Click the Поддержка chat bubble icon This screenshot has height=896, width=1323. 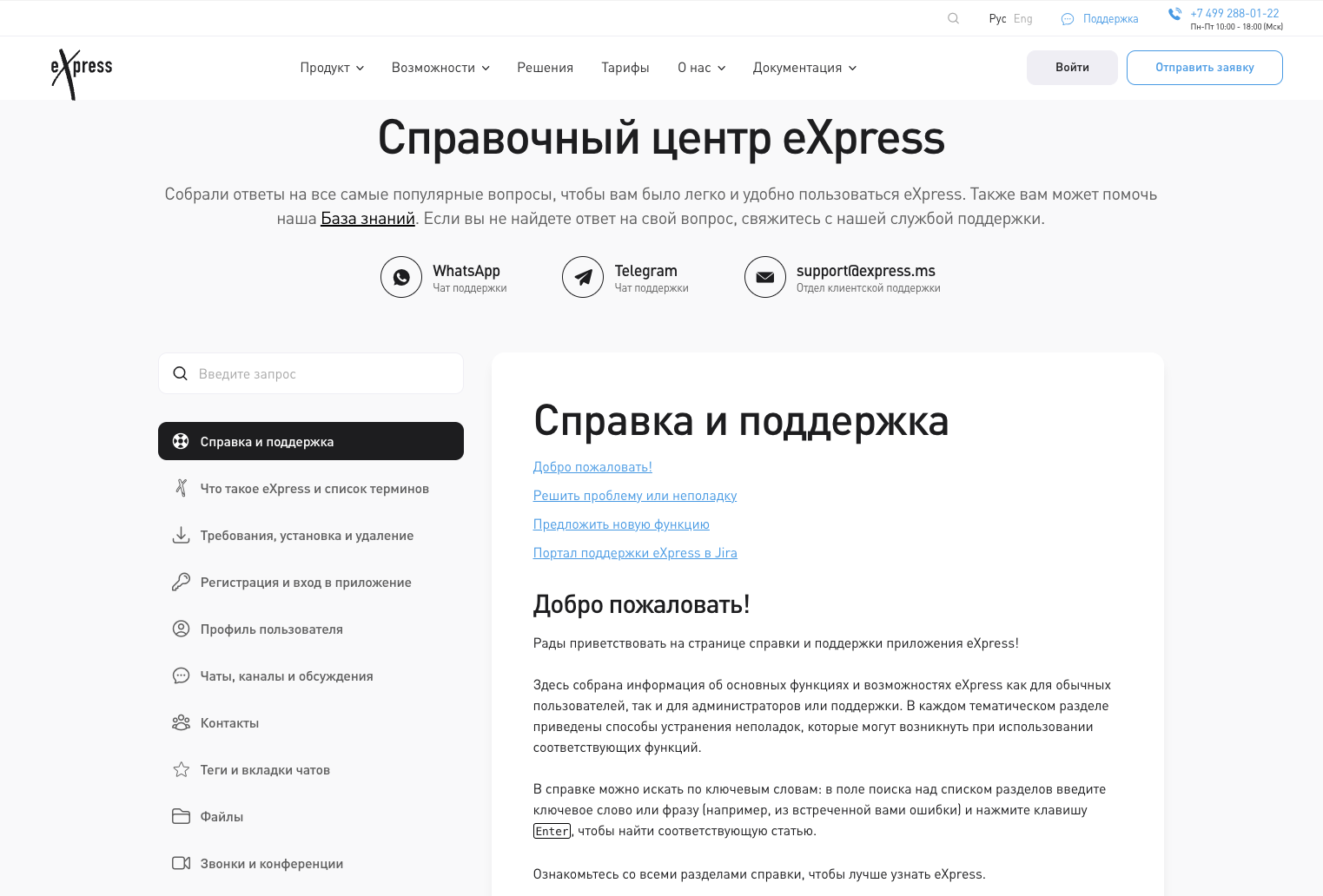(1068, 19)
